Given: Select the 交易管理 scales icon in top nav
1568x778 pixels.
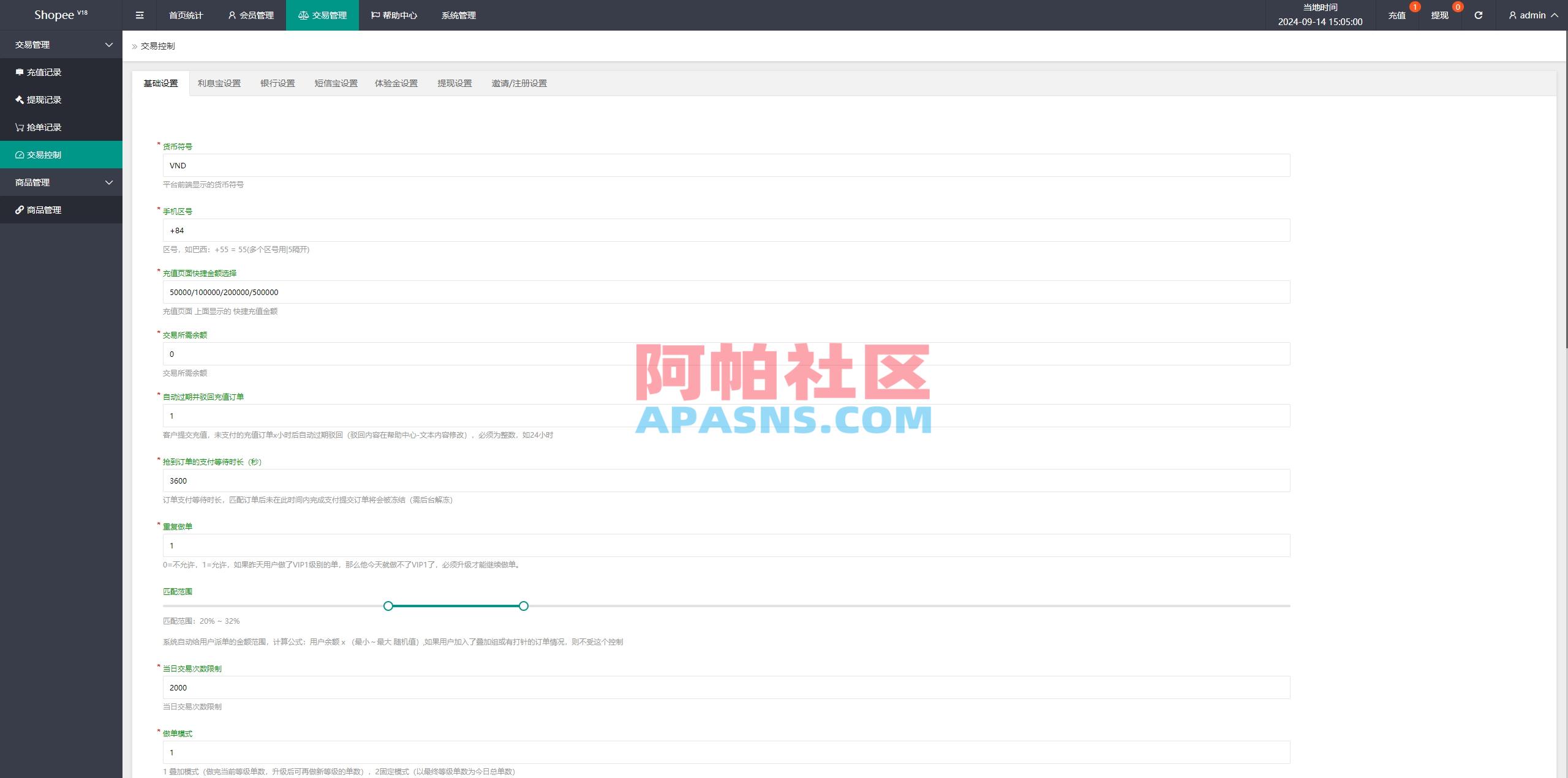Looking at the screenshot, I should tap(303, 15).
